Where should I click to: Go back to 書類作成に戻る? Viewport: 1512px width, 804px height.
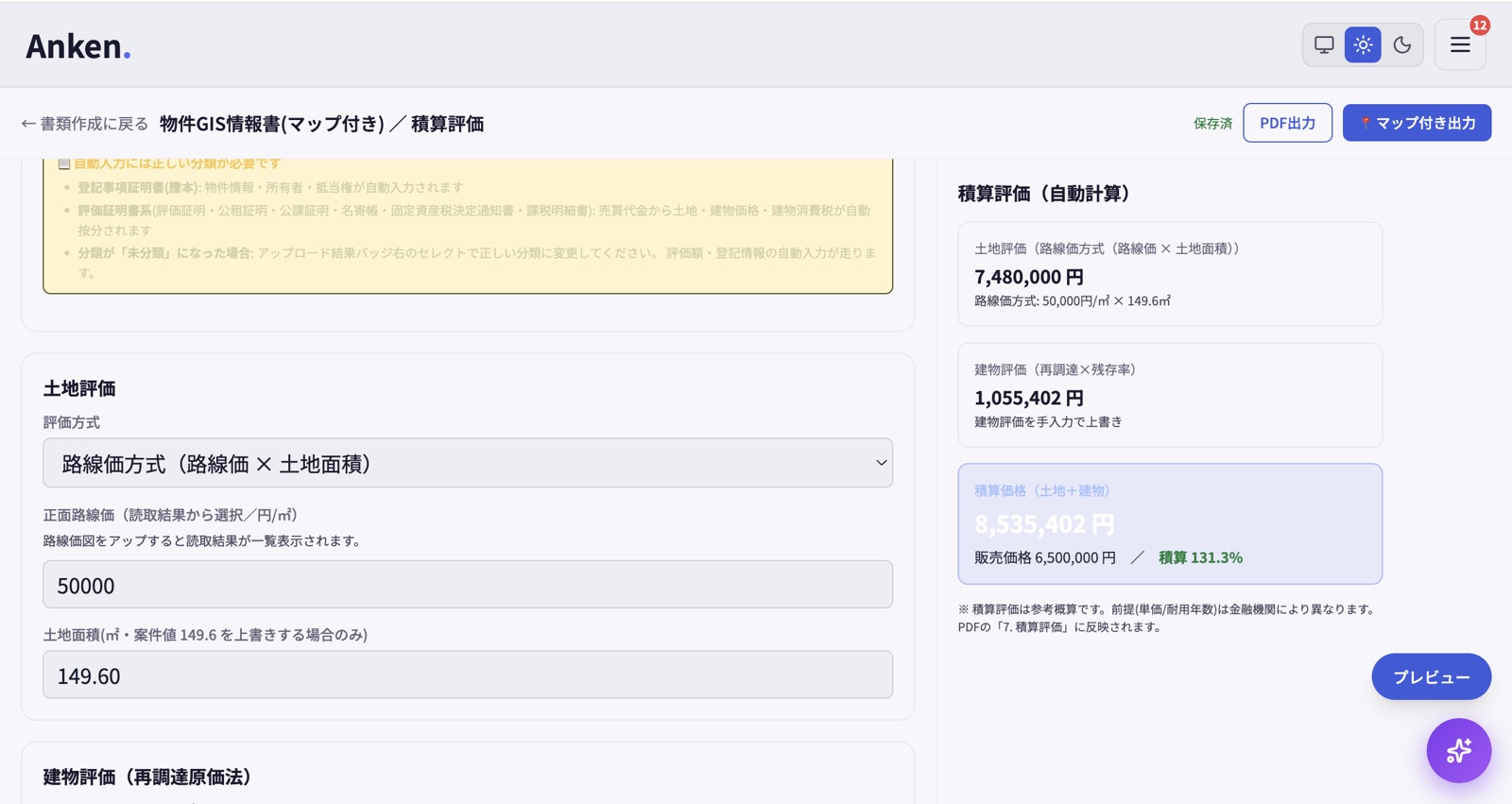point(85,124)
